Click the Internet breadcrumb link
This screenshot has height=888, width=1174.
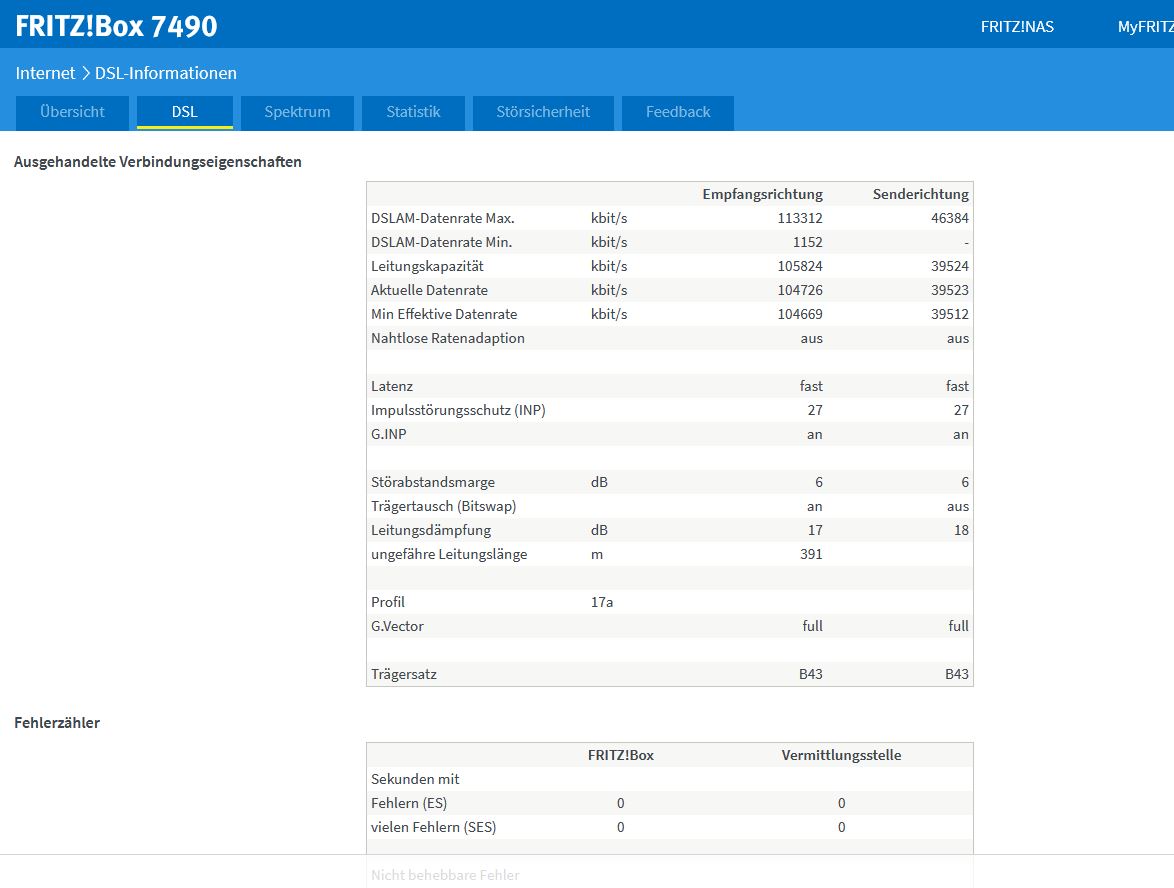[x=45, y=73]
